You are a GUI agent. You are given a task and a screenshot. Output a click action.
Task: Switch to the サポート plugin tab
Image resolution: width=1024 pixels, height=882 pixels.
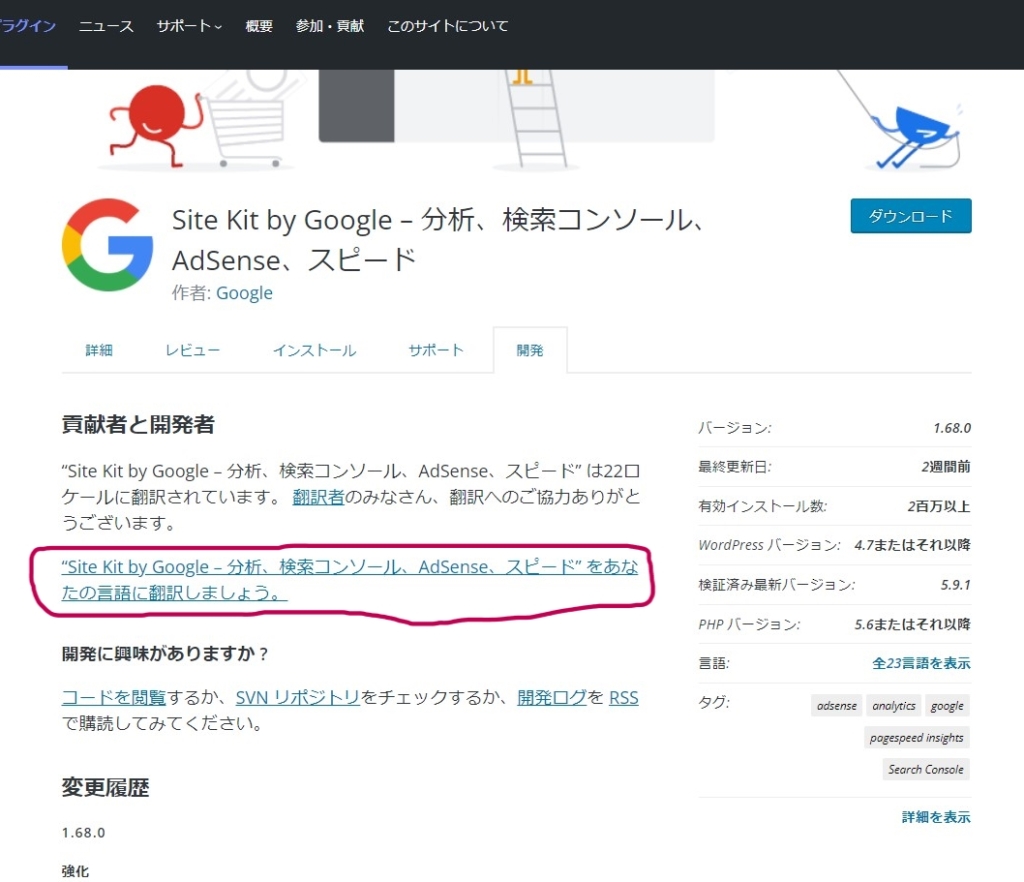(436, 351)
